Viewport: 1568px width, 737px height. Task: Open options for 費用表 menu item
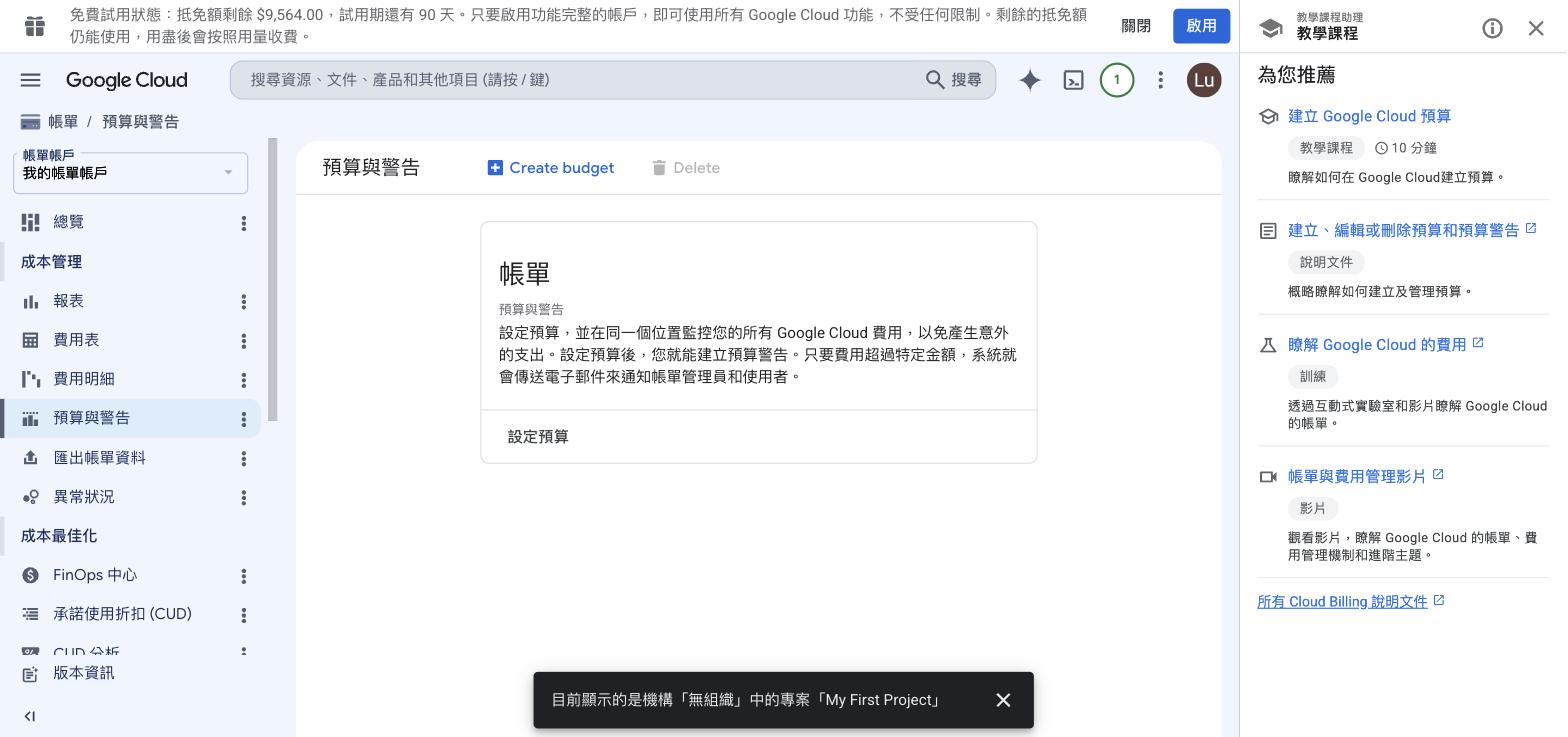243,341
